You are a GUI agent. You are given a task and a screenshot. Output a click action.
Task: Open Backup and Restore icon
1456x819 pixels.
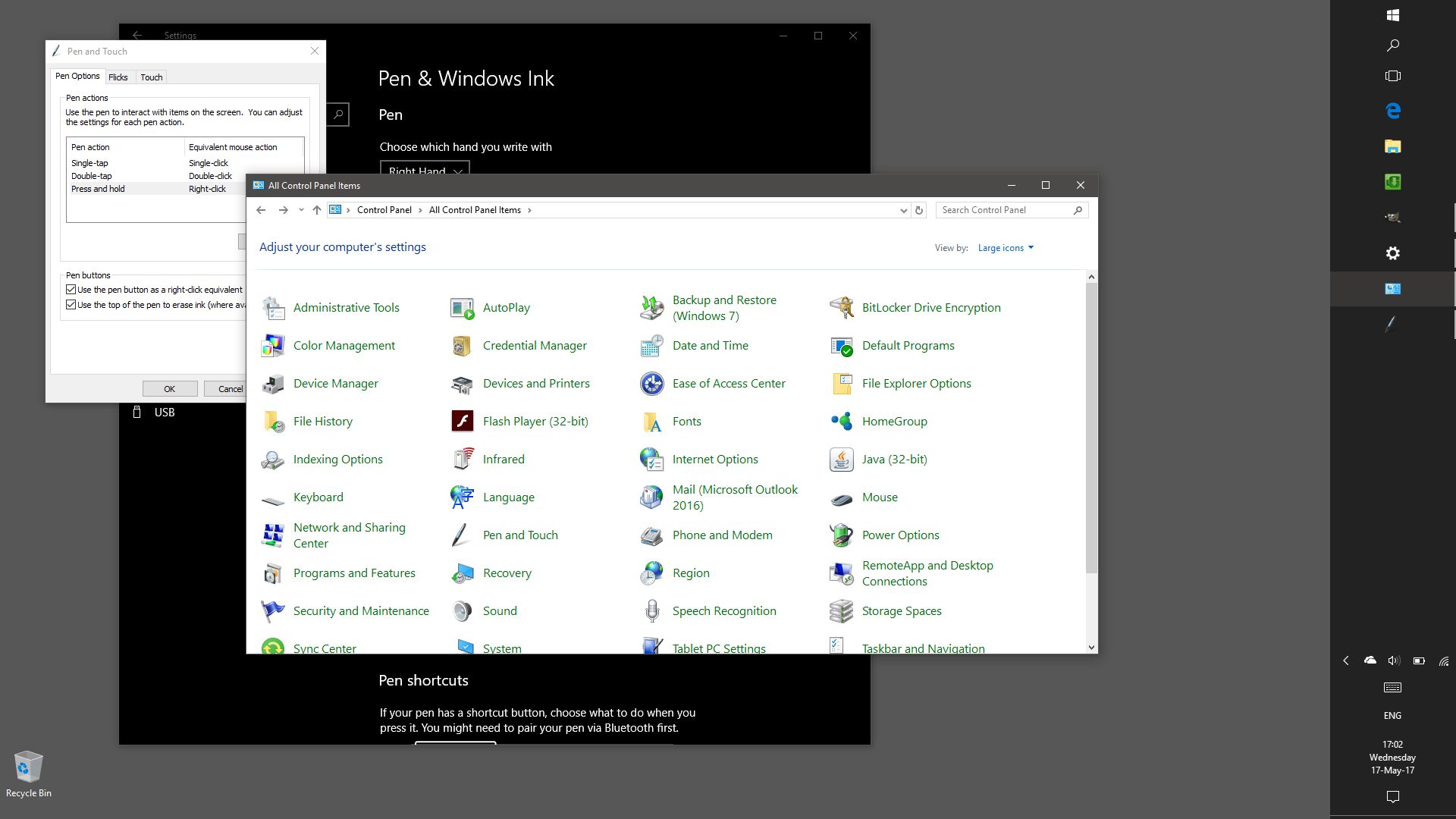point(652,308)
